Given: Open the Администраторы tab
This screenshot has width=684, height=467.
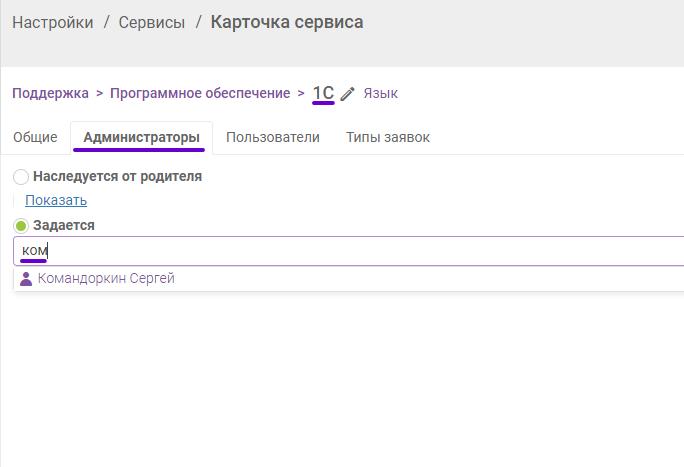Looking at the screenshot, I should point(141,137).
